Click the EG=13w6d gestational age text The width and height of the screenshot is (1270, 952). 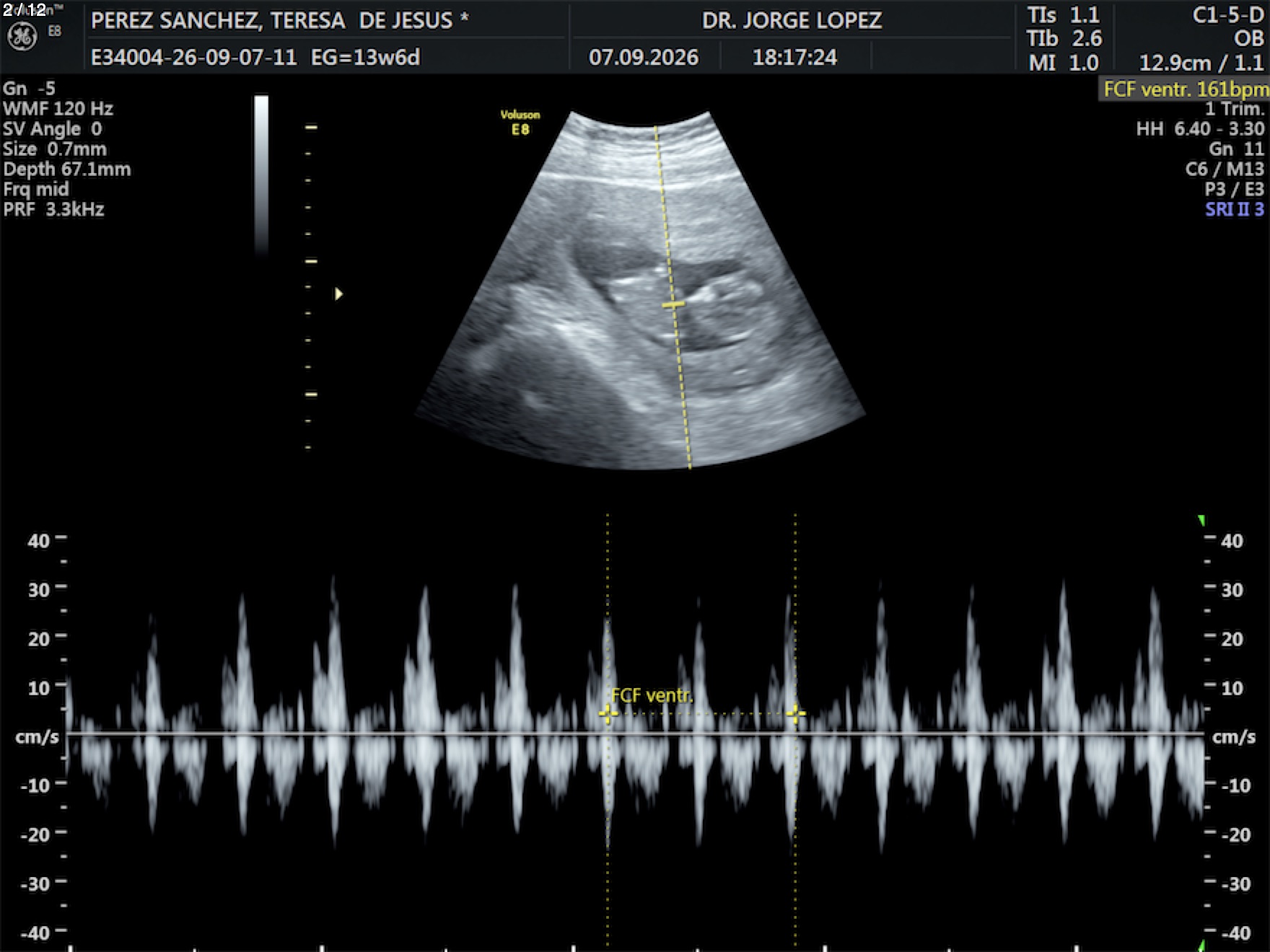pyautogui.click(x=365, y=58)
